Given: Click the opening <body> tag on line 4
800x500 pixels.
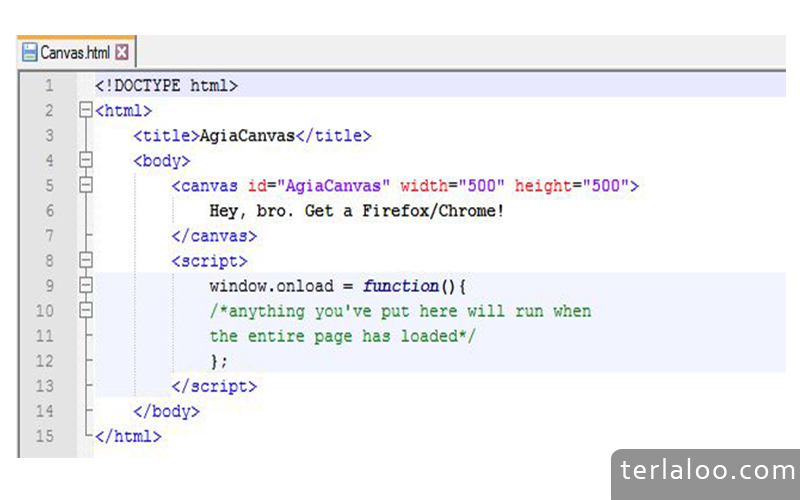Looking at the screenshot, I should [162, 161].
